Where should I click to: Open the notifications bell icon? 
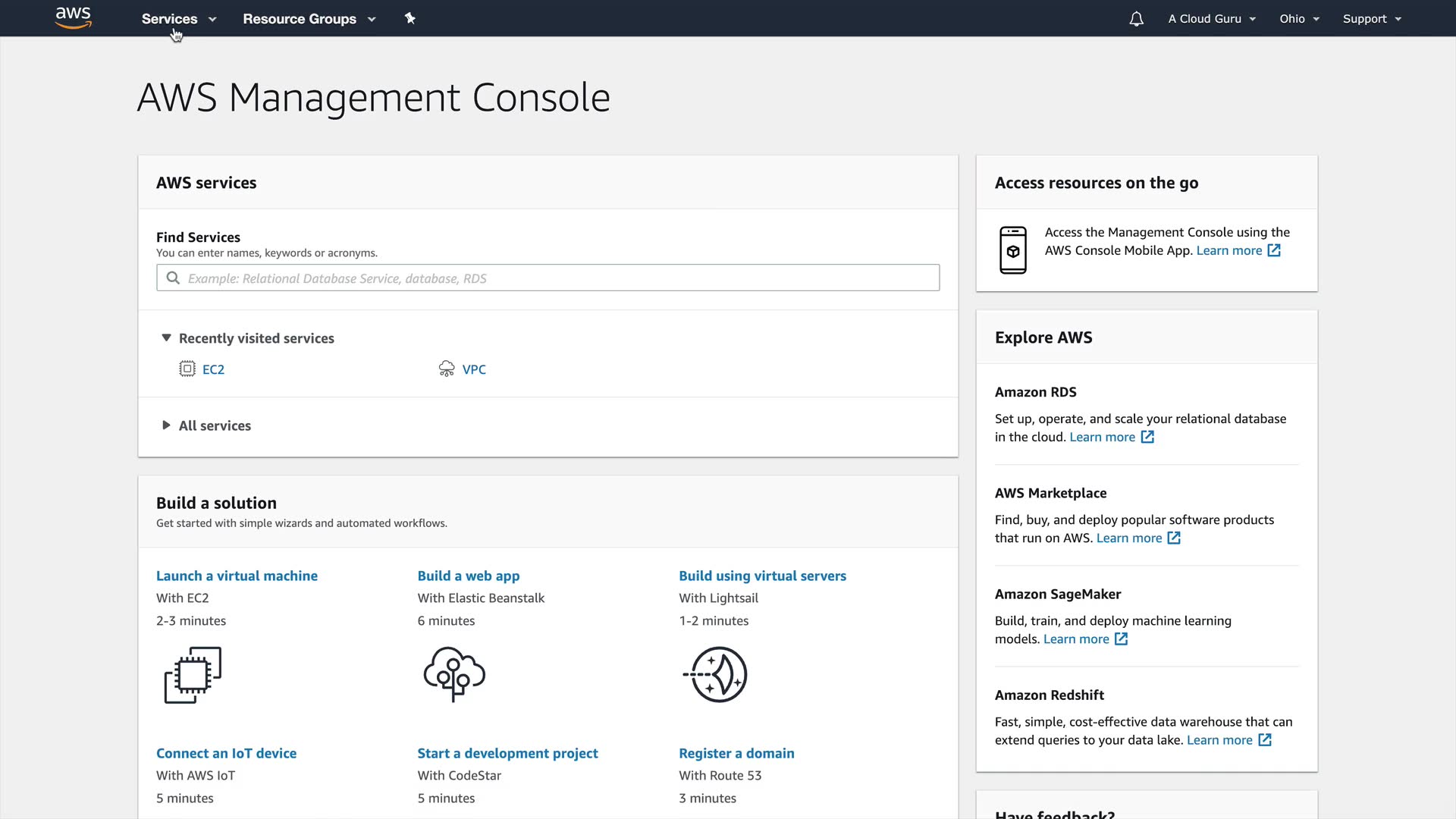[1136, 19]
